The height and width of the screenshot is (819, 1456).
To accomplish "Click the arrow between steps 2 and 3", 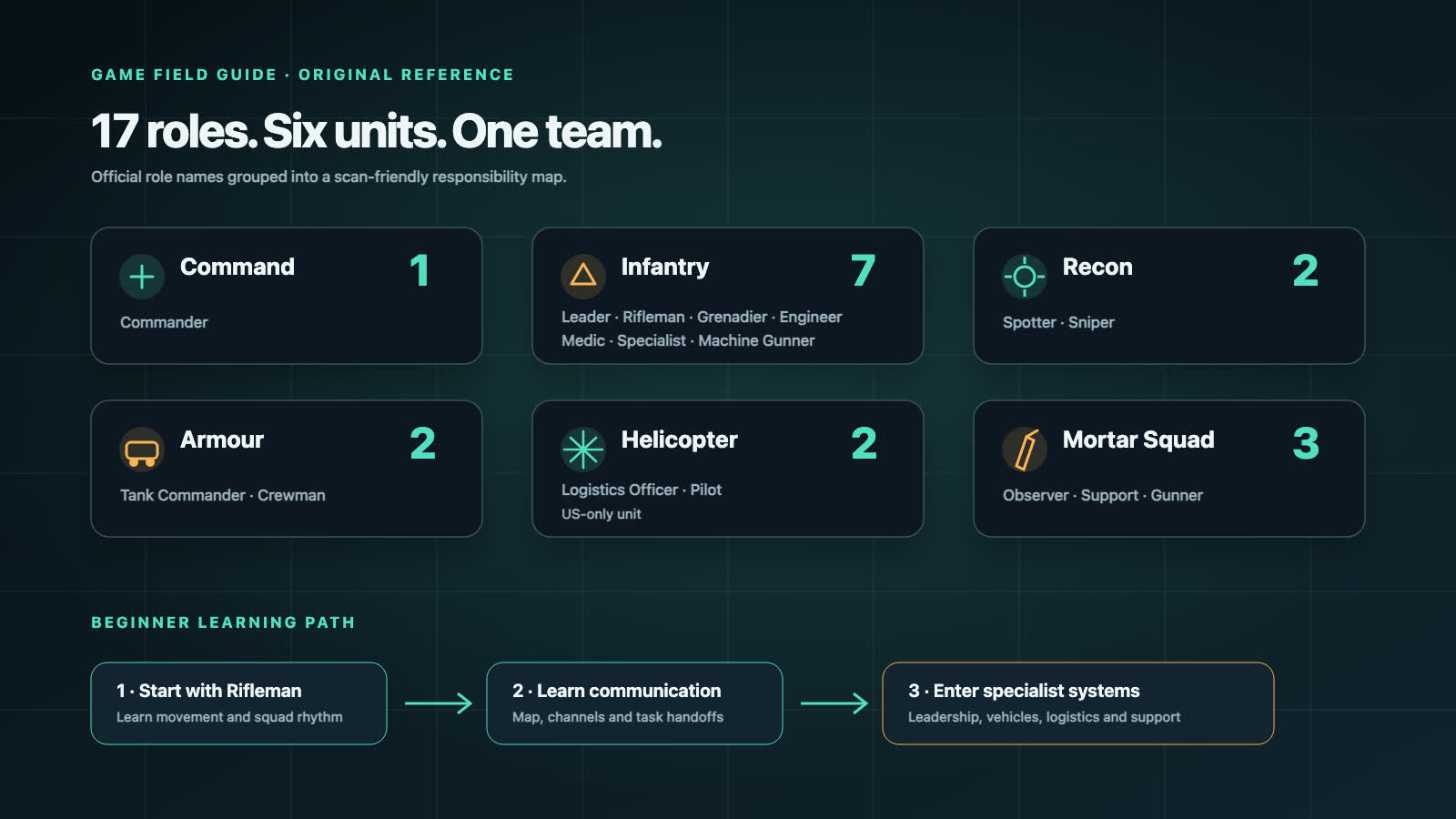I will click(x=834, y=703).
